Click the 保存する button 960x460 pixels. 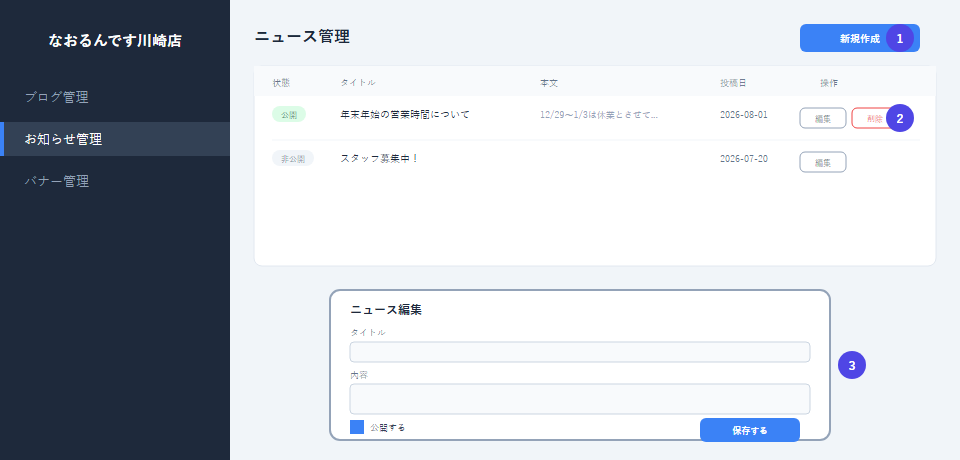point(749,430)
